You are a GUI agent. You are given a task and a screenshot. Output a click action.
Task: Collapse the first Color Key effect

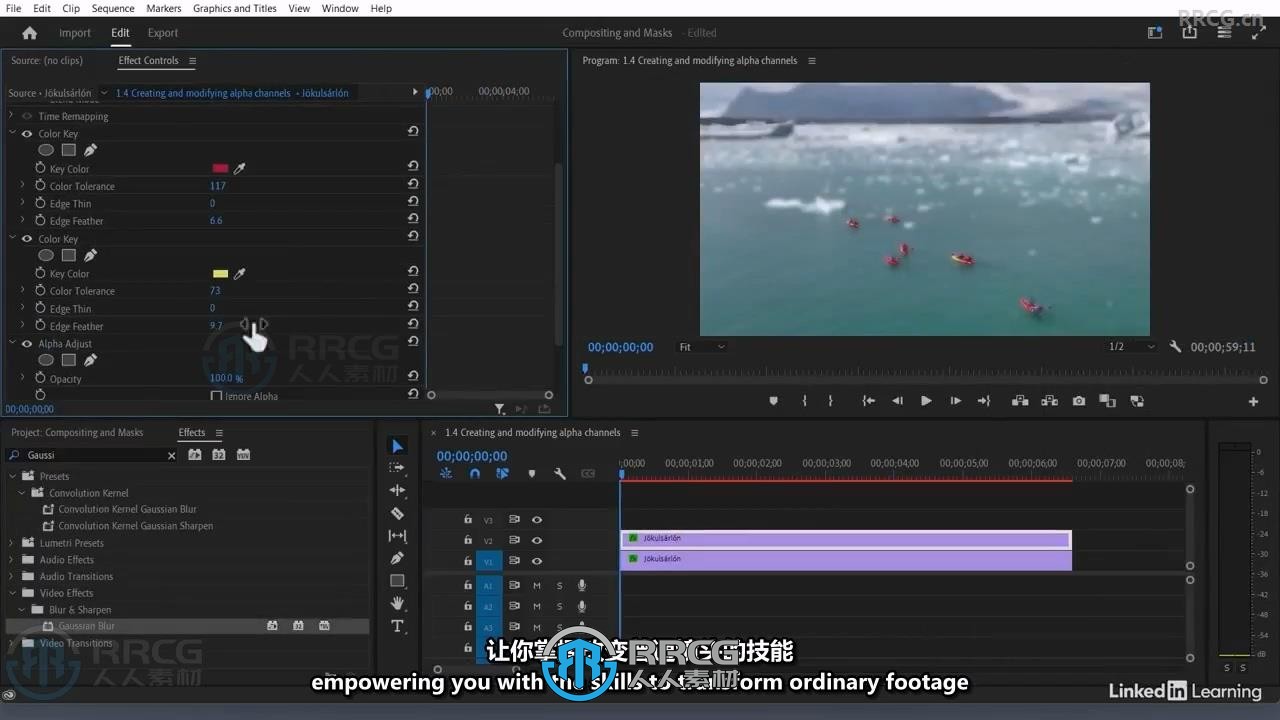pyautogui.click(x=13, y=134)
